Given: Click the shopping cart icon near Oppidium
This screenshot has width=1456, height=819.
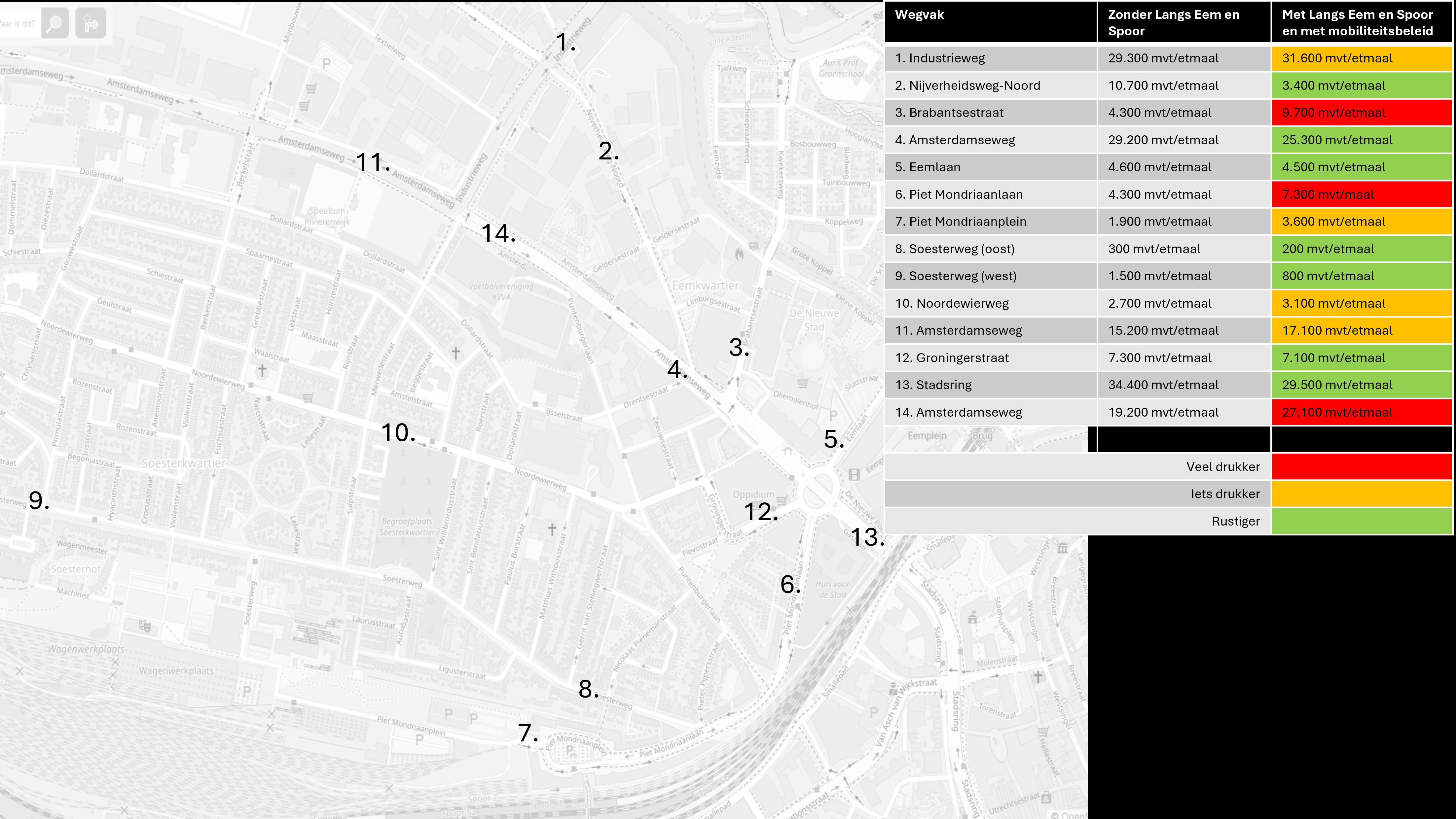Looking at the screenshot, I should point(781,500).
